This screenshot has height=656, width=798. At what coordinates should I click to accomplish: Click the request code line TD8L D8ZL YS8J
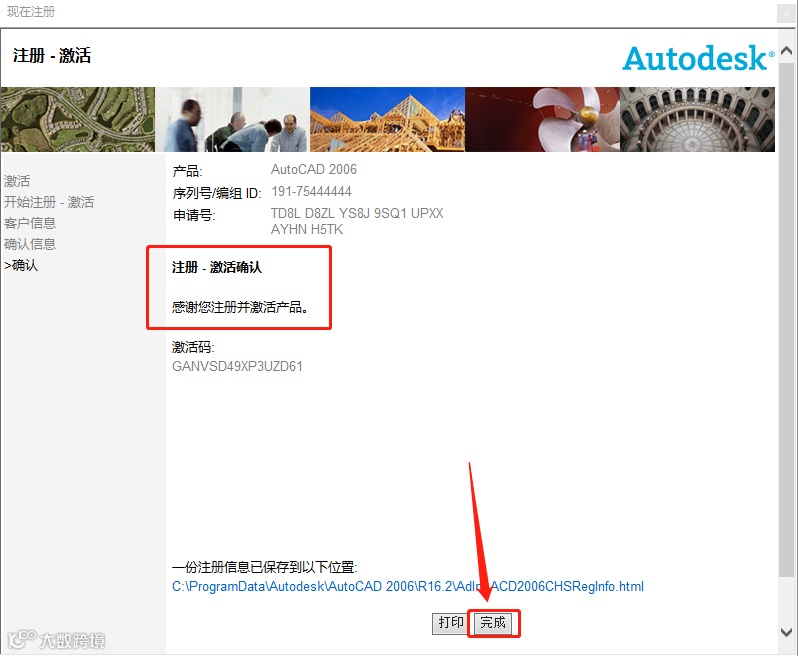(357, 213)
